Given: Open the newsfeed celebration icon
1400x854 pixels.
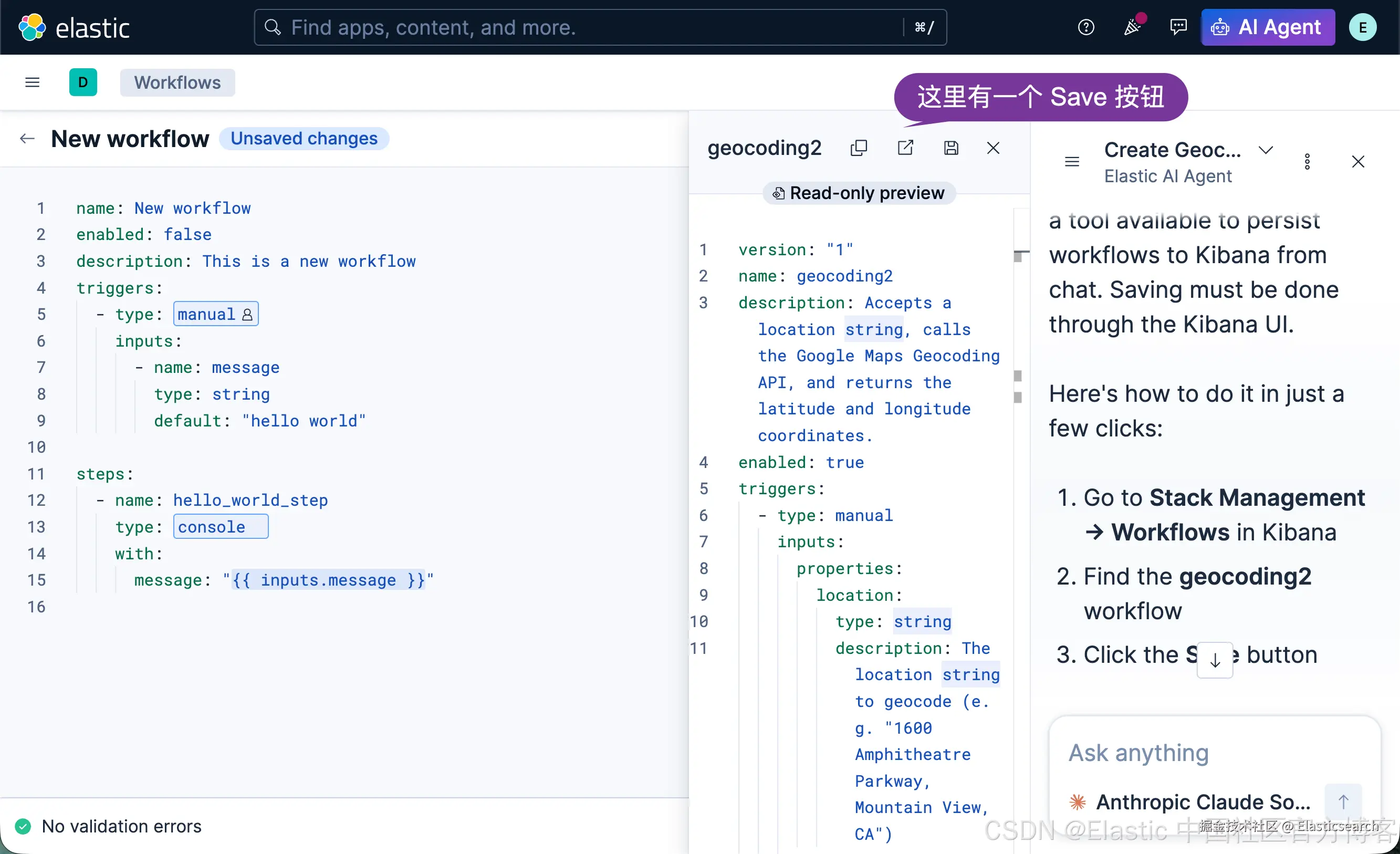Looking at the screenshot, I should tap(1132, 27).
